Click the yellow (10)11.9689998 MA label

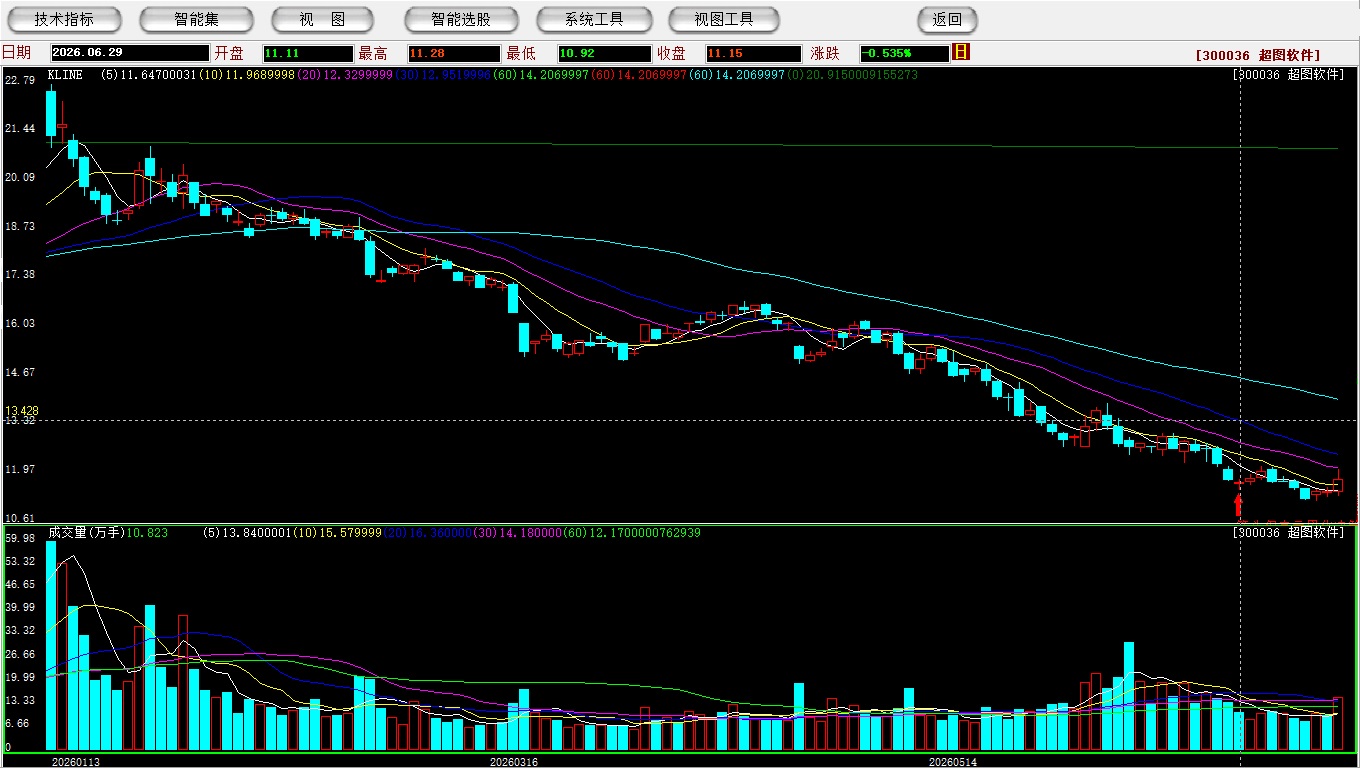click(x=246, y=75)
